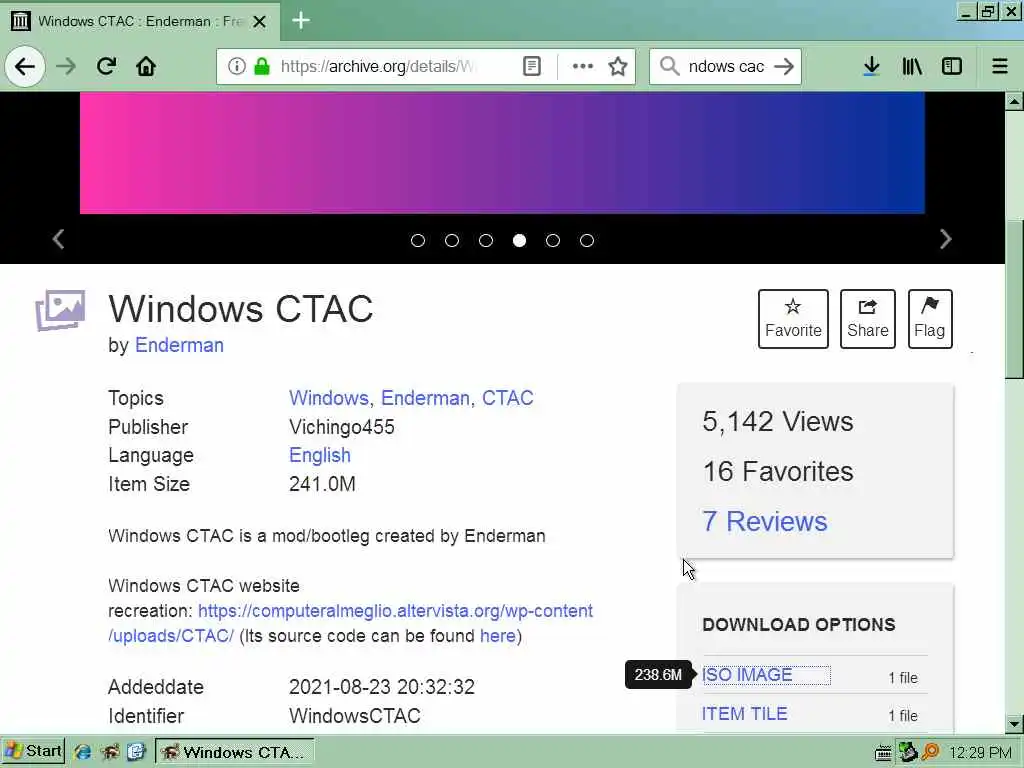Image resolution: width=1024 pixels, height=768 pixels.
Task: Click the WindowsCTAC identifier value
Action: click(355, 716)
